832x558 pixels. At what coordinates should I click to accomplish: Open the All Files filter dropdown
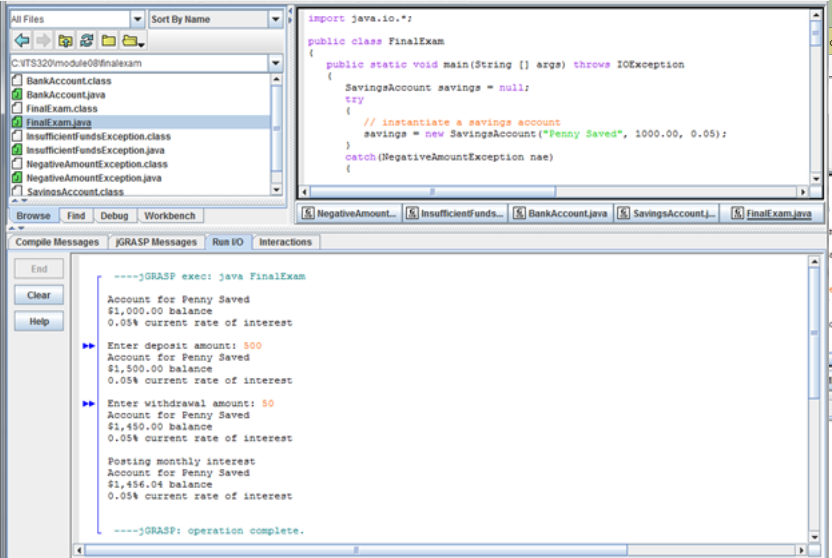coord(137,19)
